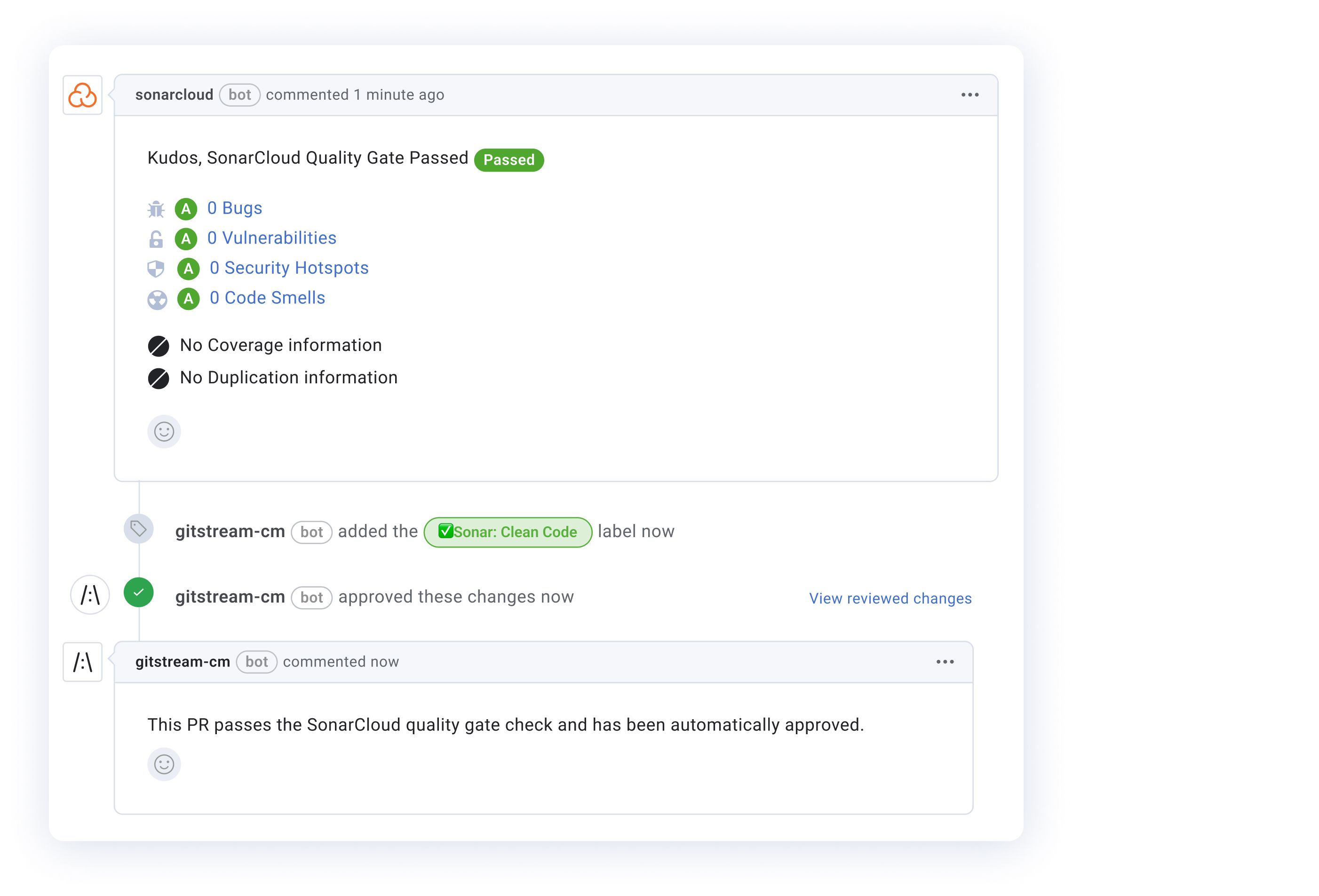
Task: Click the green Passed badge
Action: pos(509,160)
